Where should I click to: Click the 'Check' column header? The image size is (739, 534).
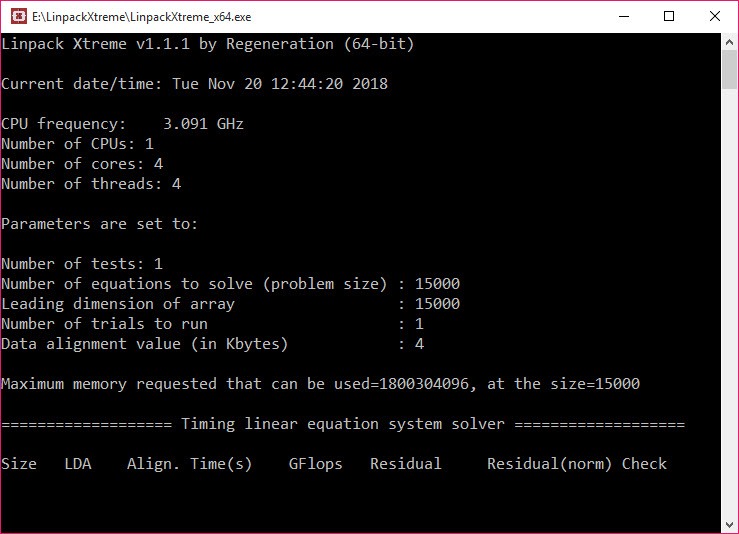pyautogui.click(x=644, y=464)
